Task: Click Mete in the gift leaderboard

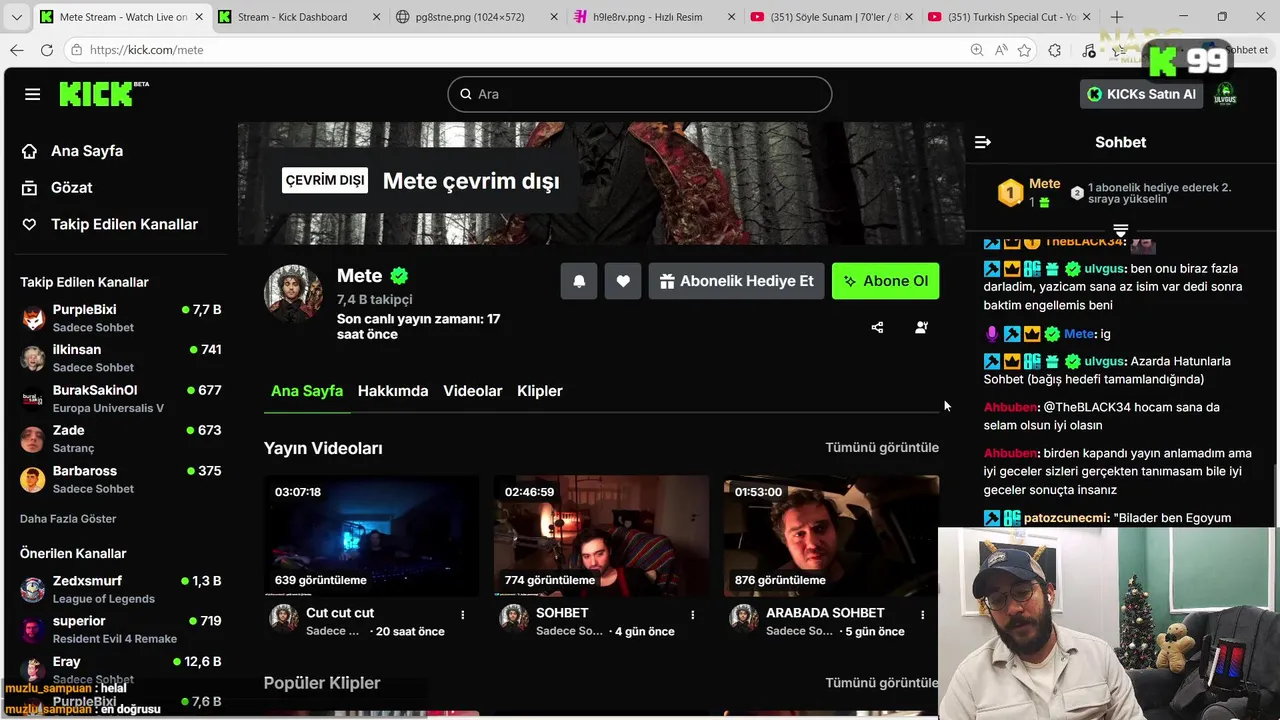Action: (x=1044, y=184)
